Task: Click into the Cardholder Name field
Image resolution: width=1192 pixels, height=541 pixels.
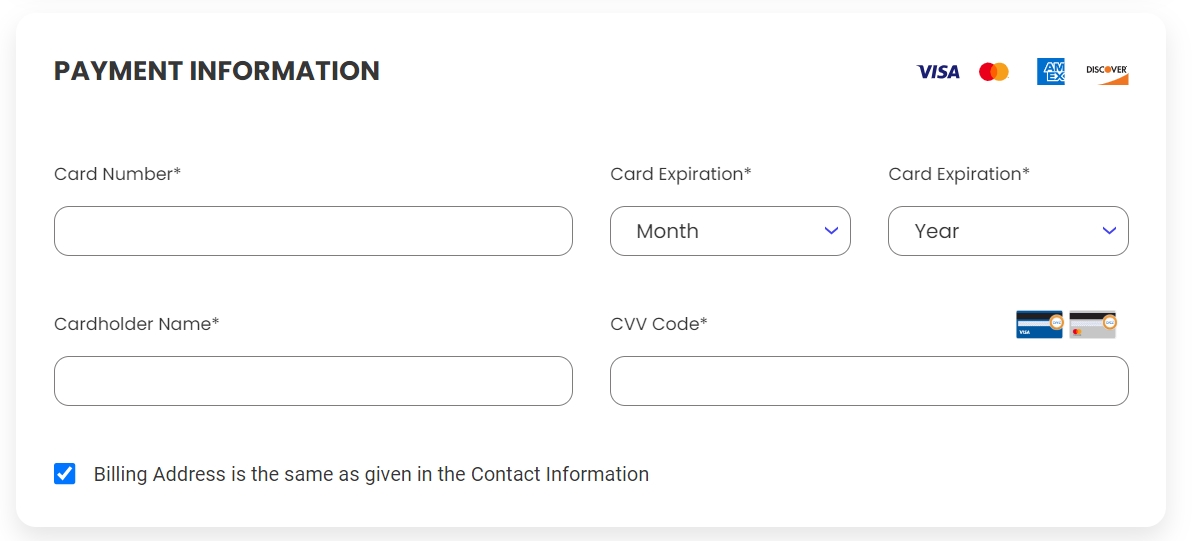Action: click(x=313, y=381)
